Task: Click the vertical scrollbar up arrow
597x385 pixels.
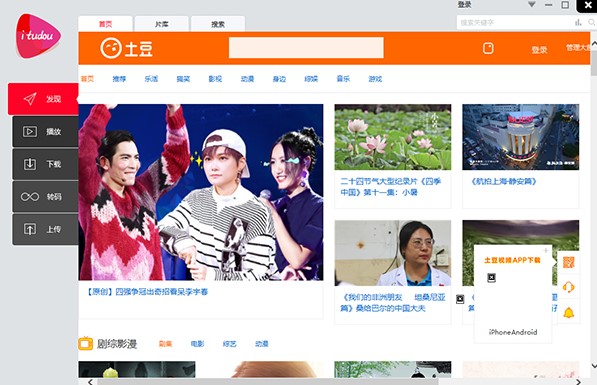Action: click(594, 45)
